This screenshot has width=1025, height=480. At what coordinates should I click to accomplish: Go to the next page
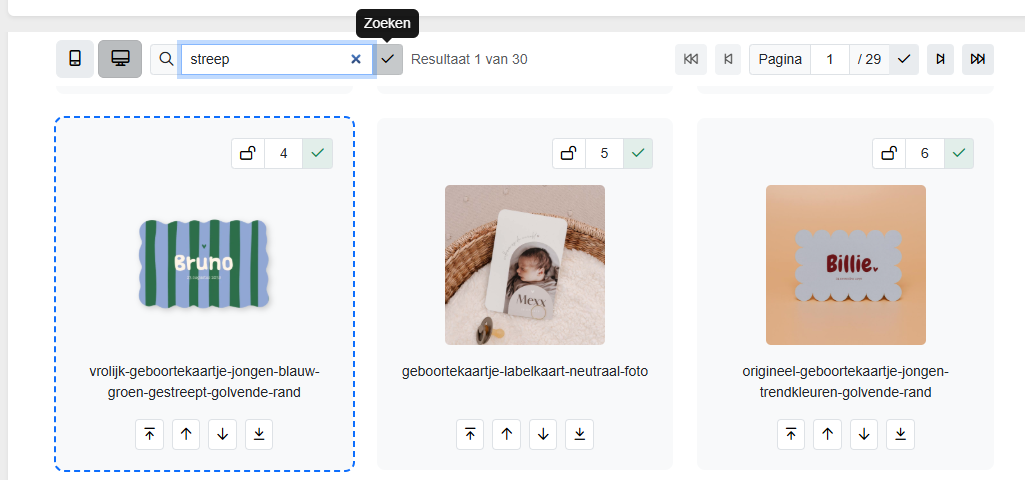tap(940, 59)
